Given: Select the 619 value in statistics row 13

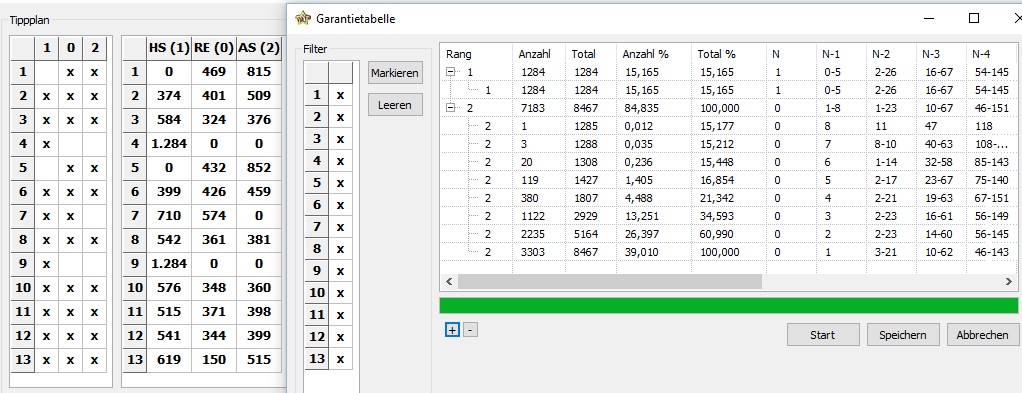Looking at the screenshot, I should click(x=168, y=359).
